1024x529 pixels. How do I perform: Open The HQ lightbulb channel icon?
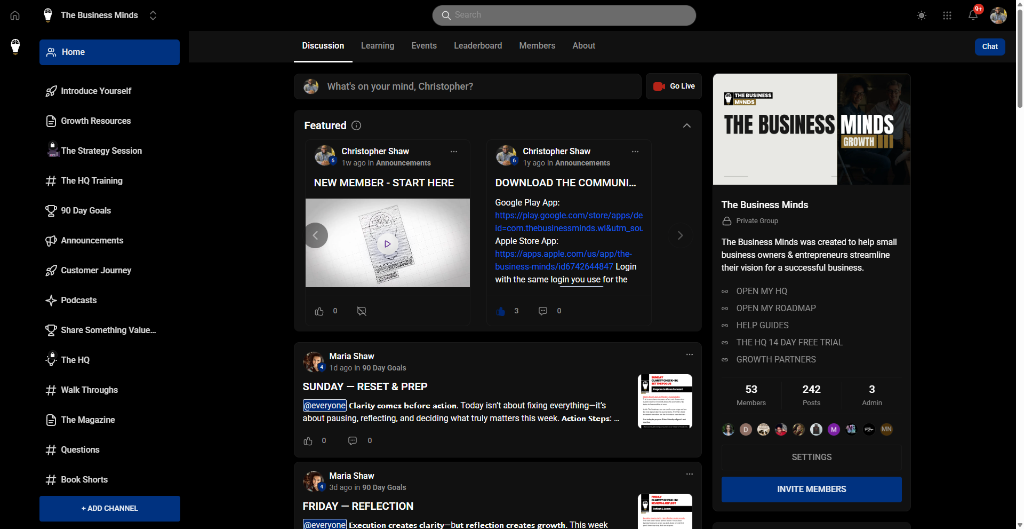pos(50,360)
